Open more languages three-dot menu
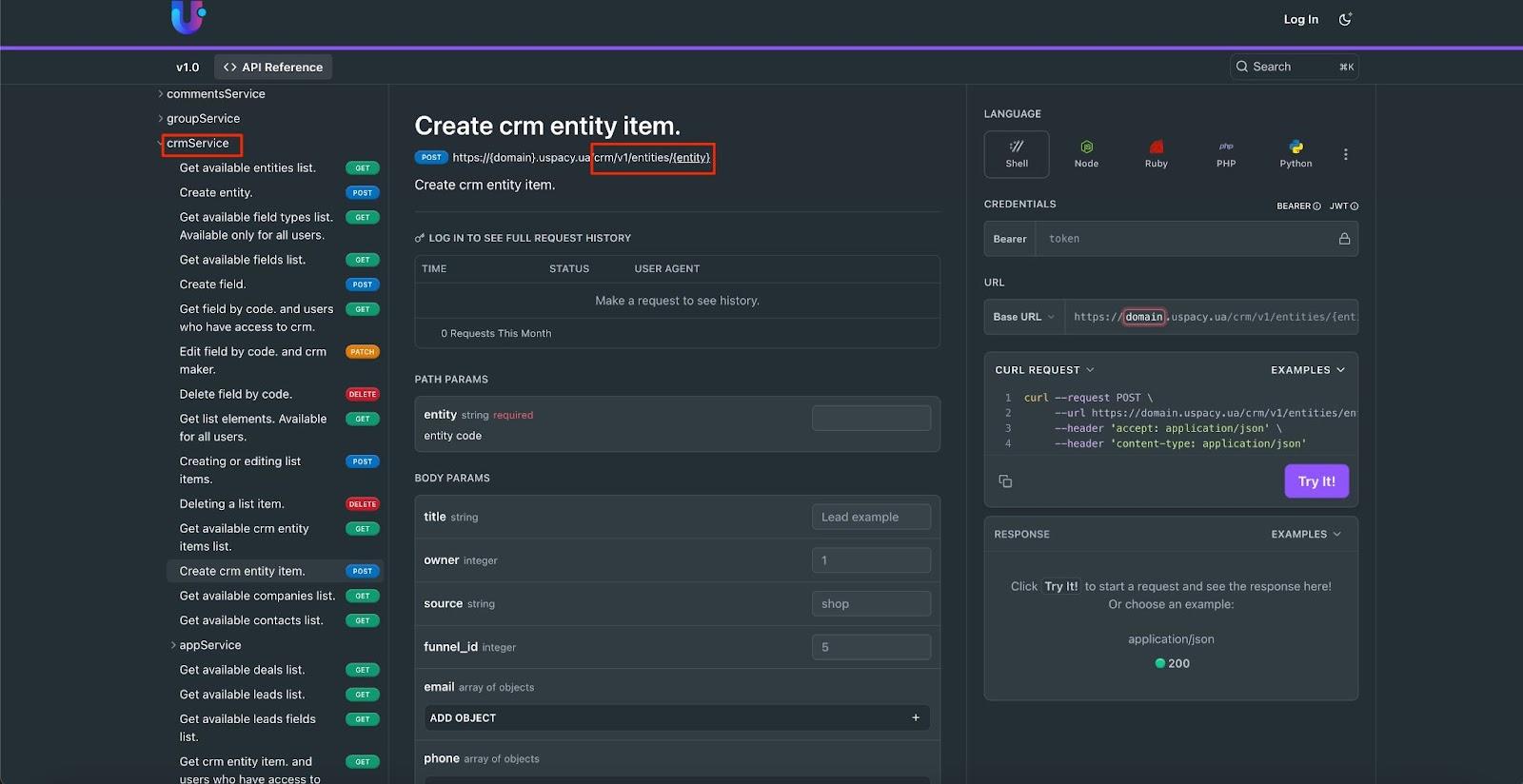Screen dimensions: 1523x784 [x=1345, y=154]
